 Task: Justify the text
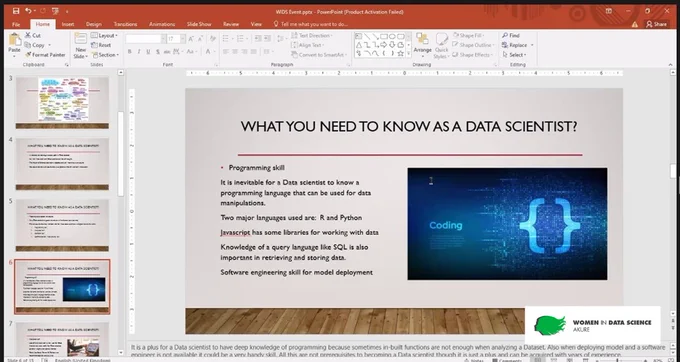254,52
